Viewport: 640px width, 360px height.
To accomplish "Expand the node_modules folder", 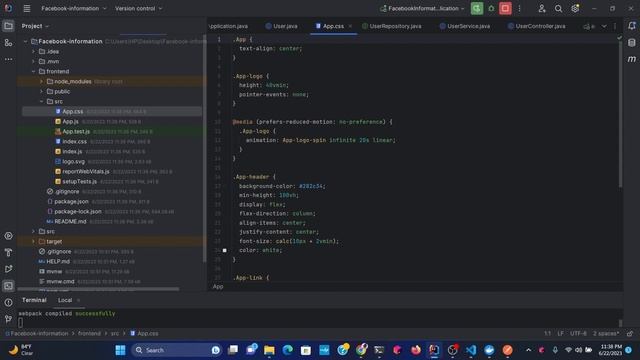I will (x=42, y=82).
